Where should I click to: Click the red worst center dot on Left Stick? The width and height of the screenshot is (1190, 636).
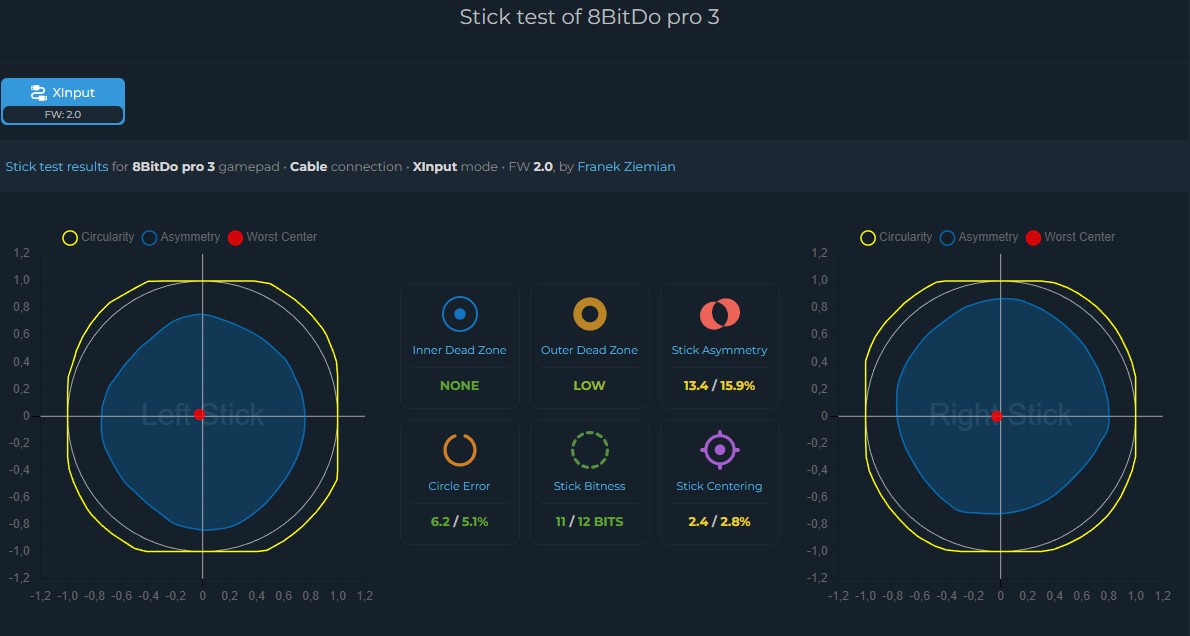[x=200, y=414]
